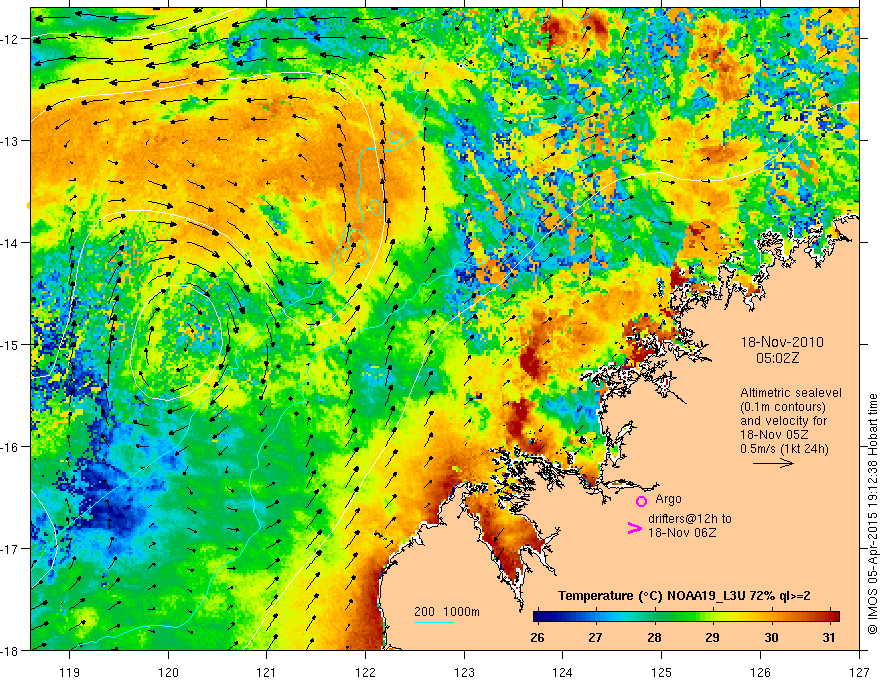This screenshot has width=880, height=680.
Task: Click the 0.5m/s velocity scale arrow
Action: point(773,463)
